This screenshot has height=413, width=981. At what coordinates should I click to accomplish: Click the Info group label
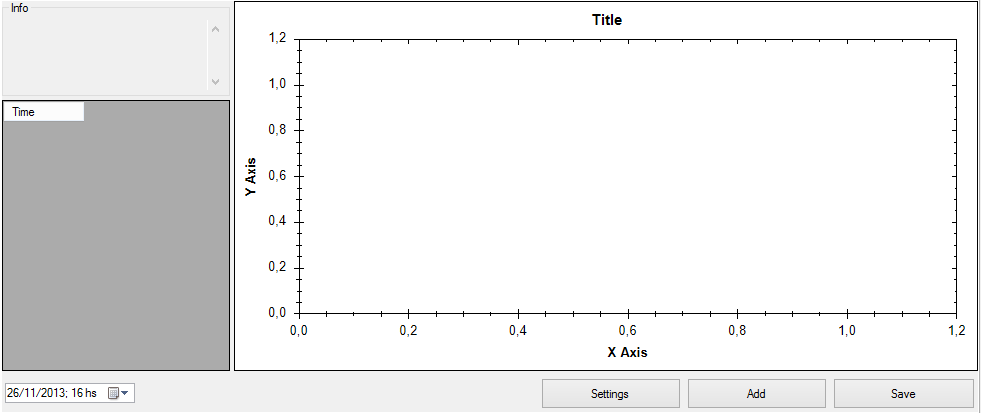[x=19, y=8]
